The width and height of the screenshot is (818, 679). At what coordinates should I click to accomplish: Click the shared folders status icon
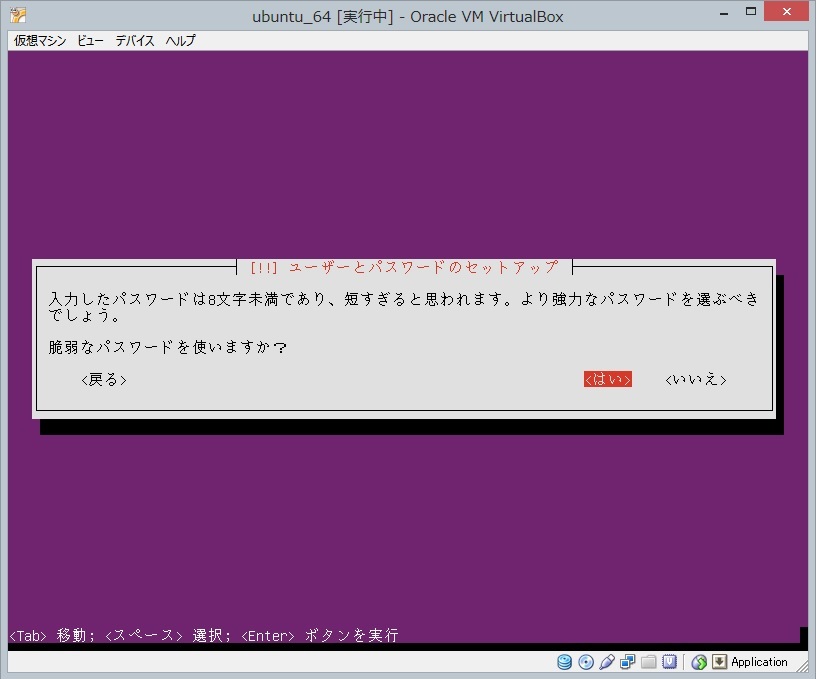(x=648, y=662)
